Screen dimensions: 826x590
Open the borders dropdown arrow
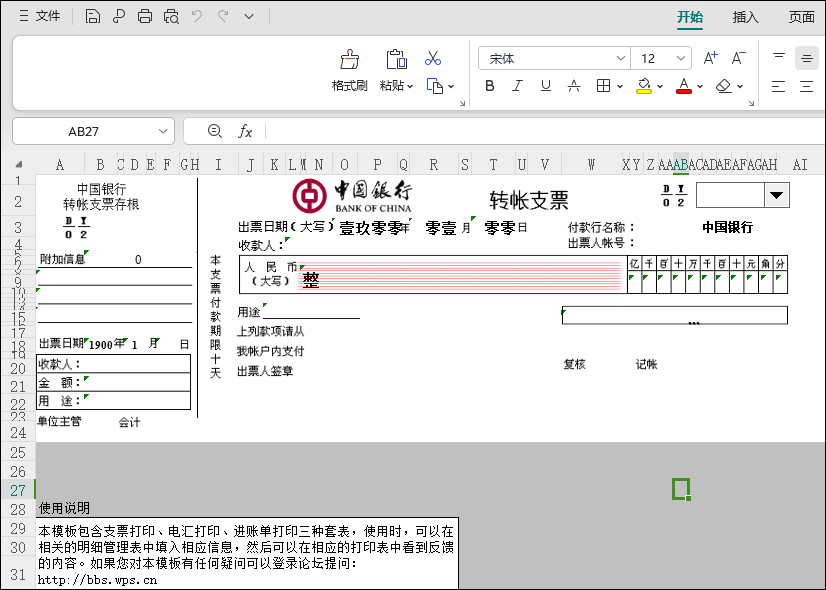click(620, 87)
